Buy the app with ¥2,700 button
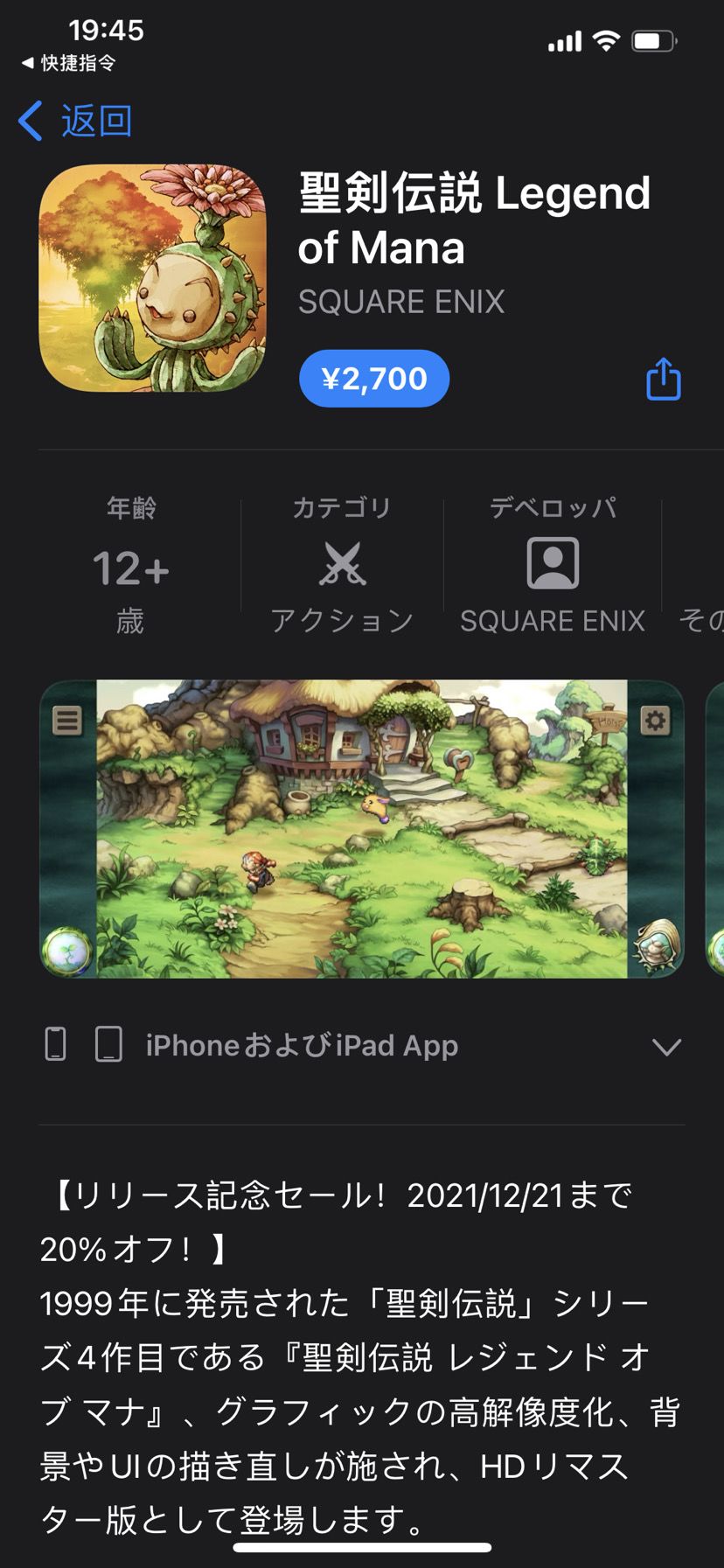Viewport: 724px width, 1568px height. pyautogui.click(x=374, y=379)
